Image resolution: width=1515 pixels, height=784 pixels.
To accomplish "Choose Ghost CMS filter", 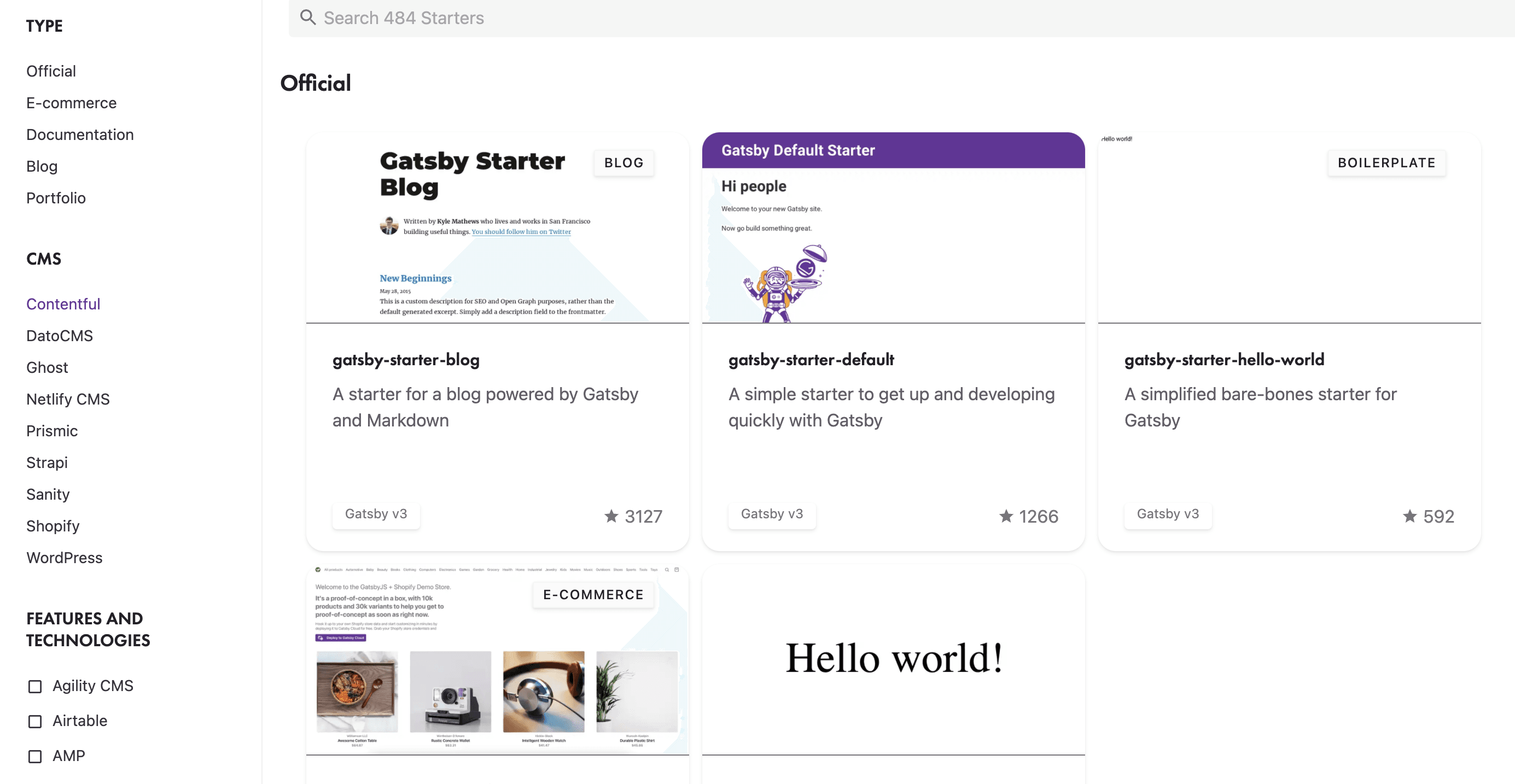I will [47, 367].
